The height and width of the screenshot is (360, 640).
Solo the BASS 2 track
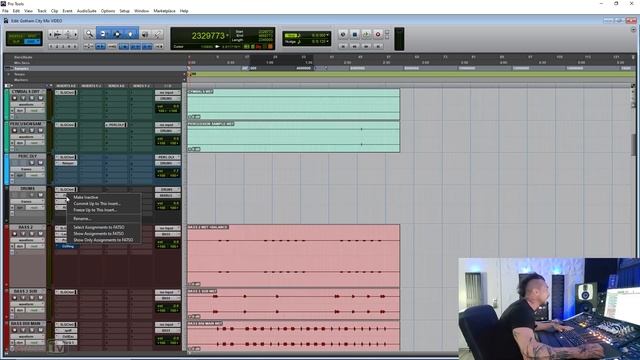pyautogui.click(x=32, y=234)
